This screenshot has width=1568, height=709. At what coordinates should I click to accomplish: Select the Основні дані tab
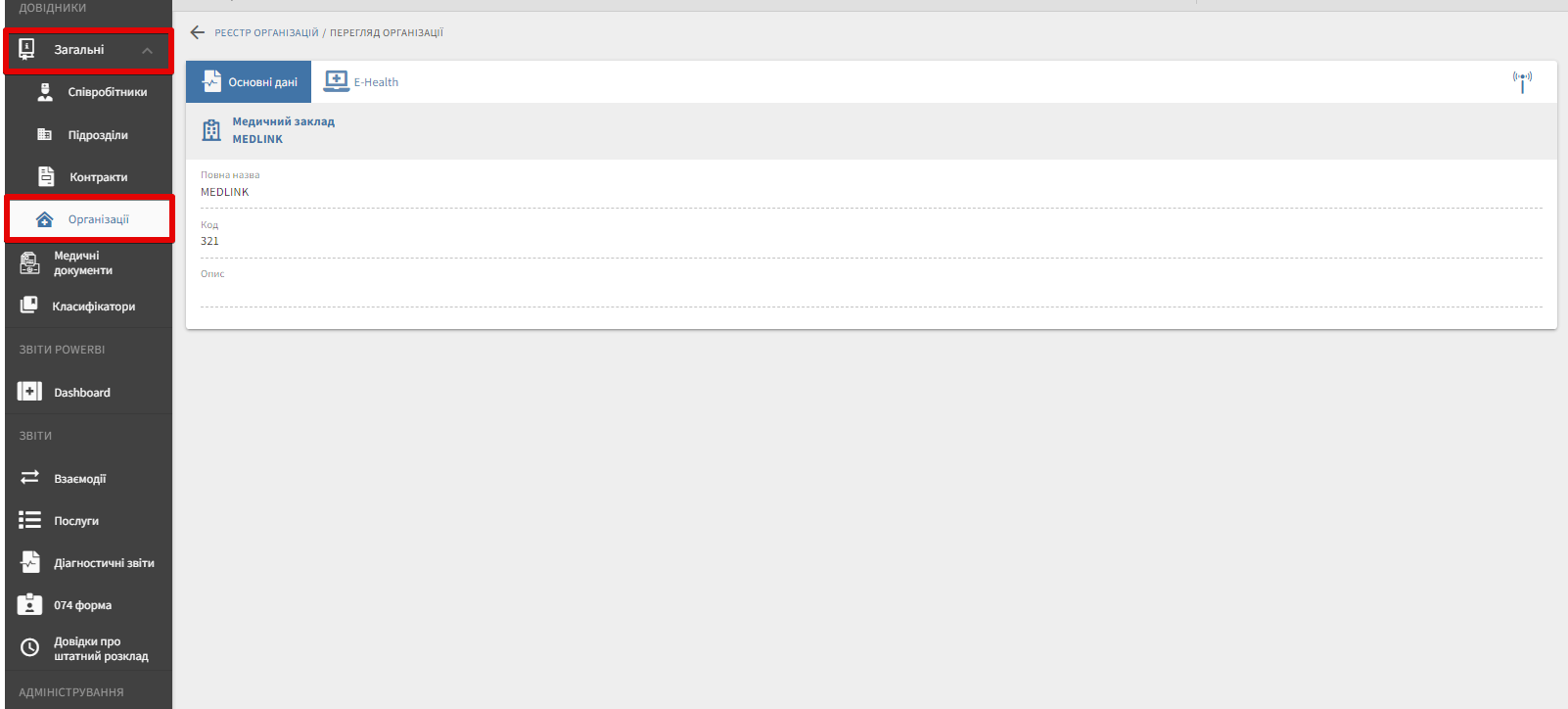pyautogui.click(x=250, y=82)
